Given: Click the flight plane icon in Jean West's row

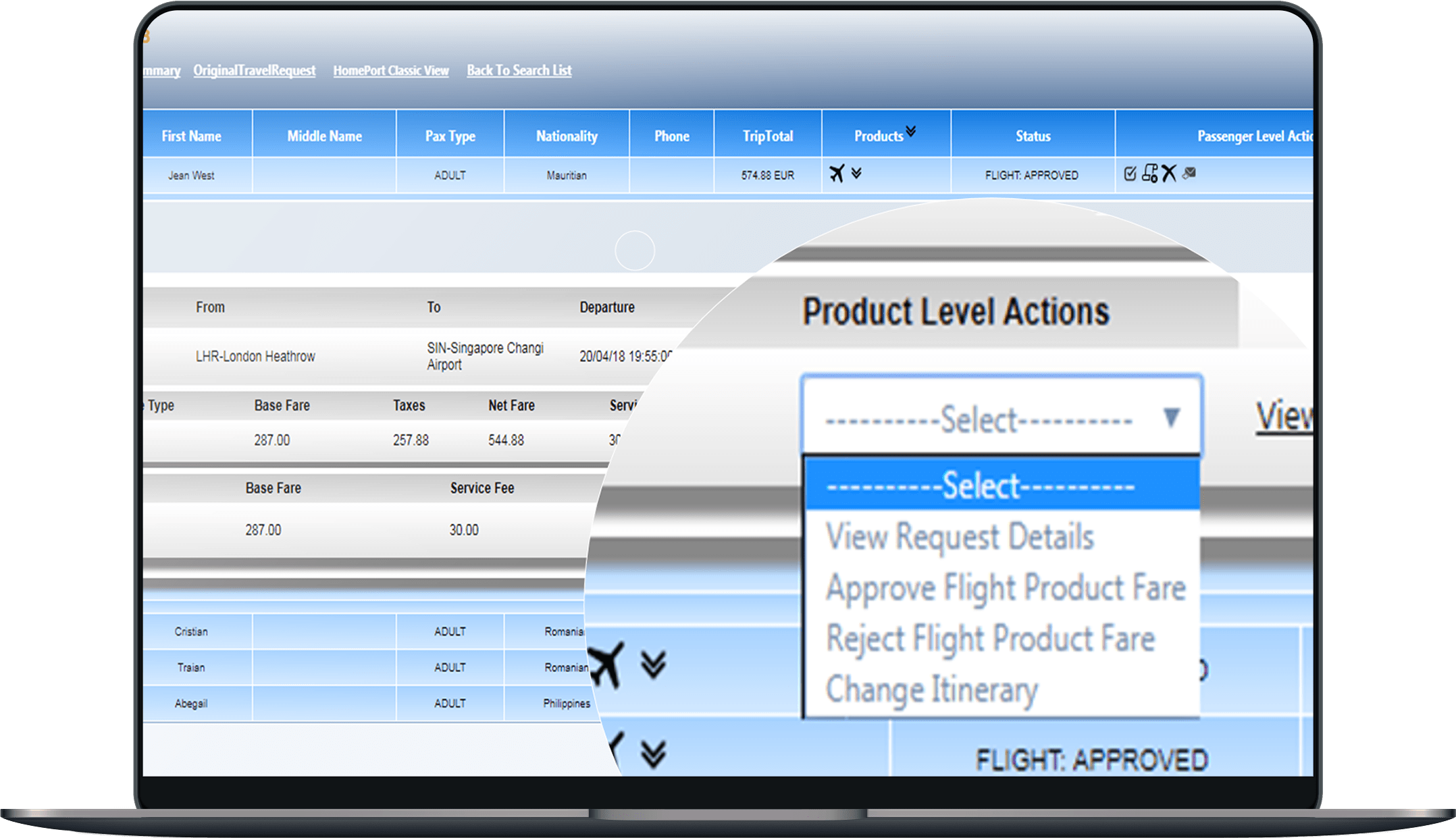Looking at the screenshot, I should (x=837, y=174).
